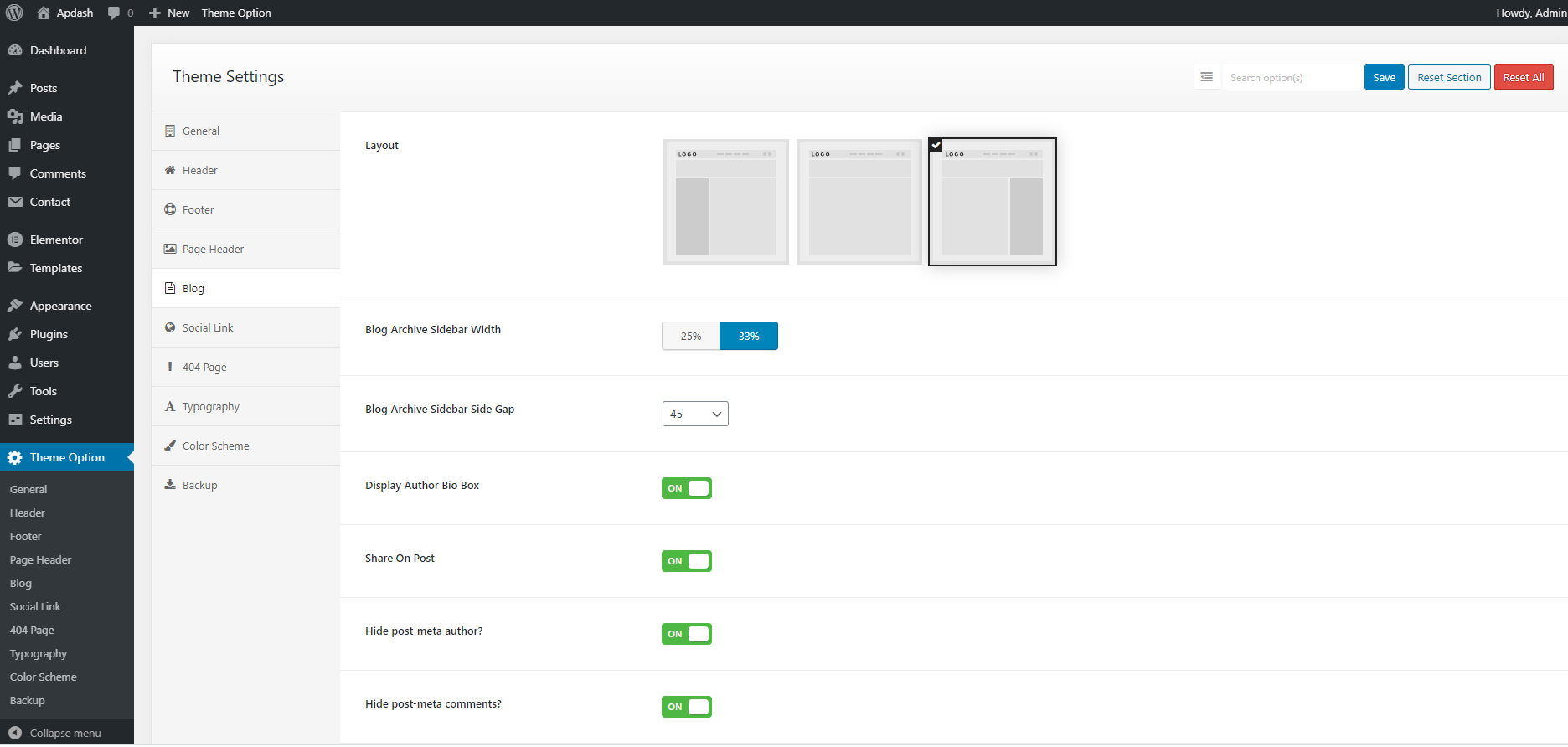Click the Elementor icon in sidebar
Screen dimensions: 1568x747
click(14, 240)
